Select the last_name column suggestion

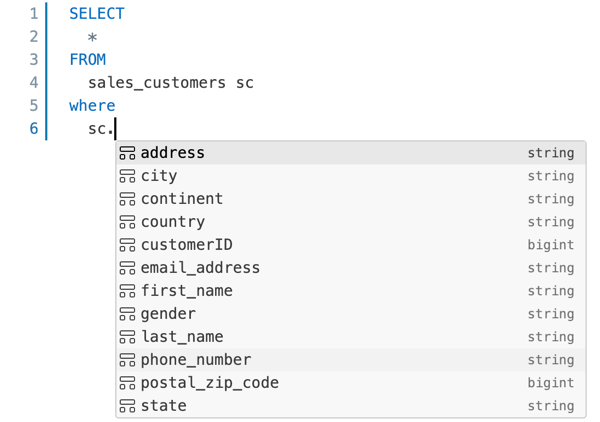[181, 337]
